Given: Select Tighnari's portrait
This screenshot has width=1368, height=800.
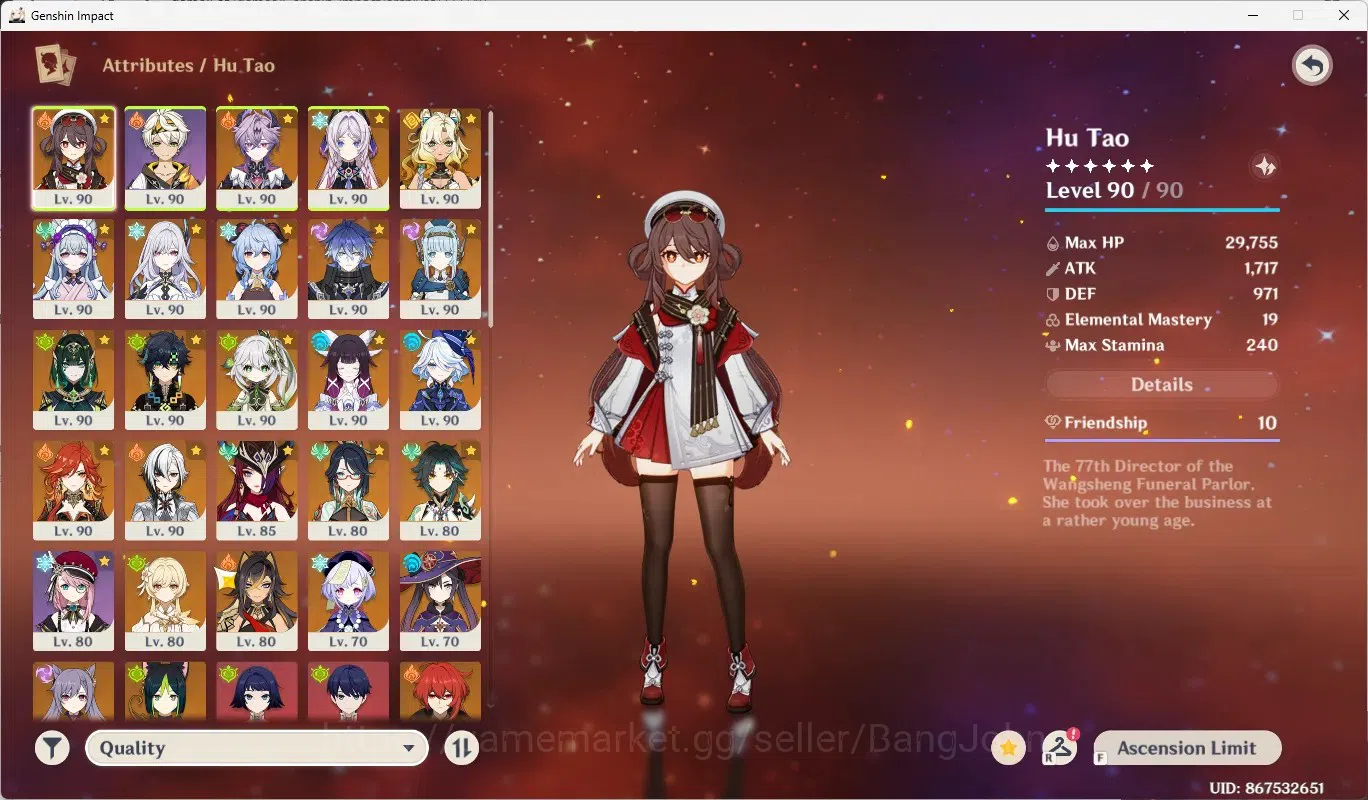Looking at the screenshot, I should (165, 691).
